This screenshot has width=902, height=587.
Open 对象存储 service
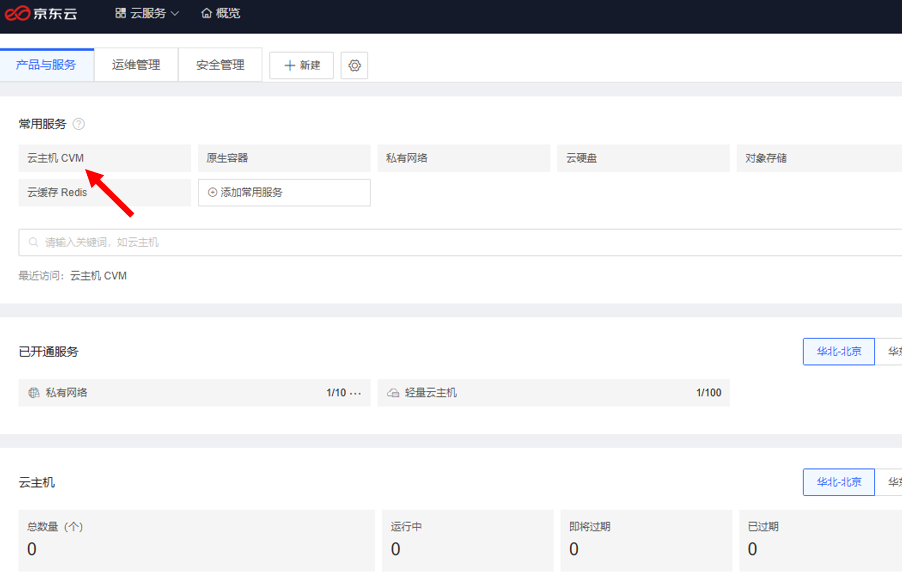pos(819,158)
